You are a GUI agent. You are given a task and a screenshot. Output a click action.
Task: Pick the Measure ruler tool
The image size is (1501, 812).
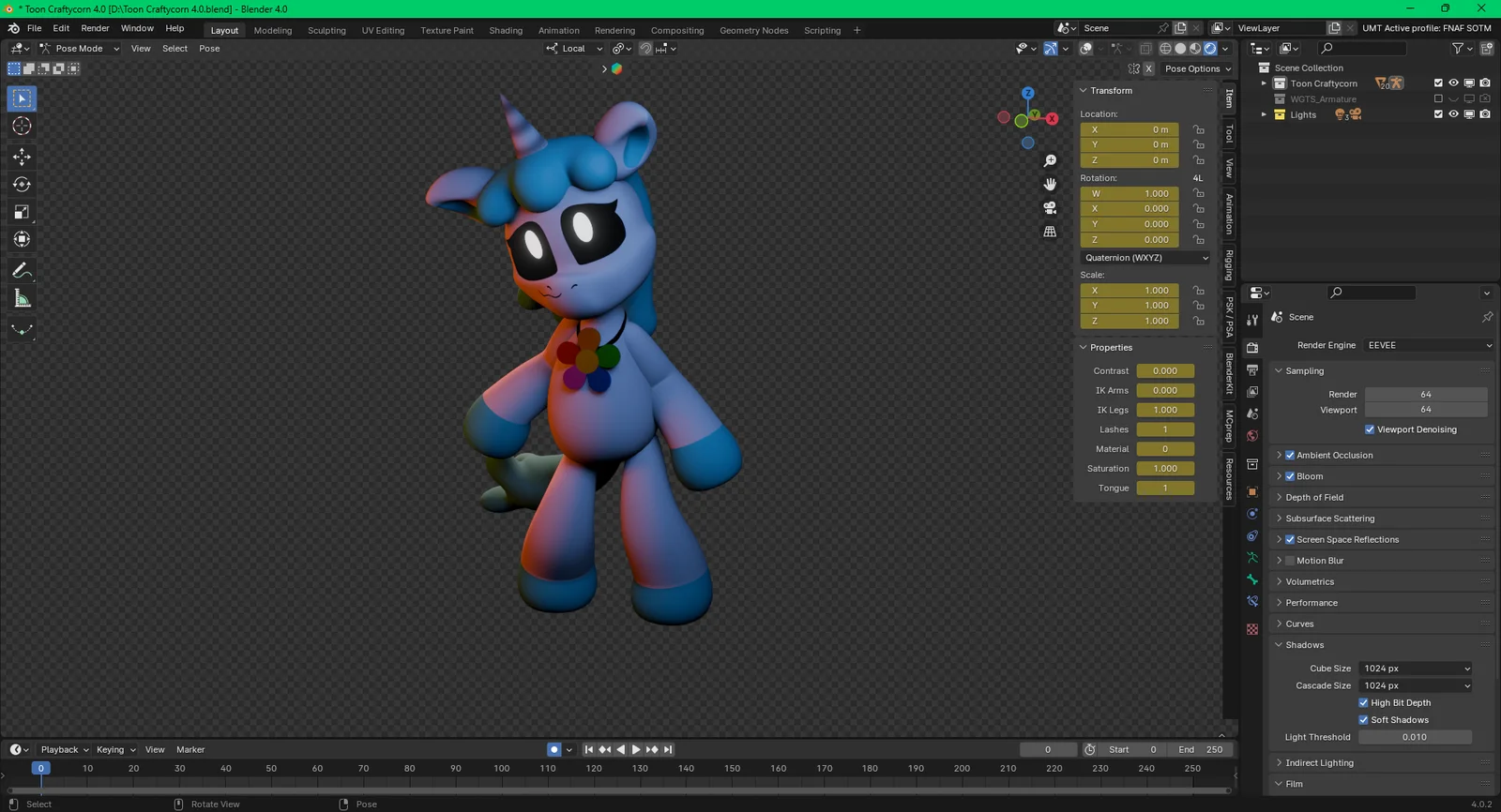22,299
